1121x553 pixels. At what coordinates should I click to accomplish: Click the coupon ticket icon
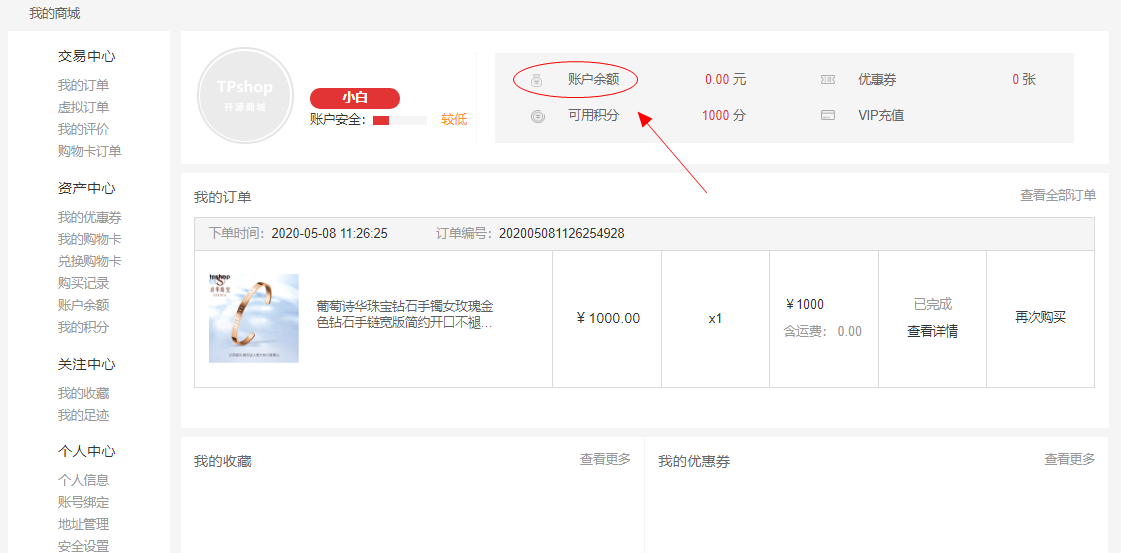coord(828,80)
